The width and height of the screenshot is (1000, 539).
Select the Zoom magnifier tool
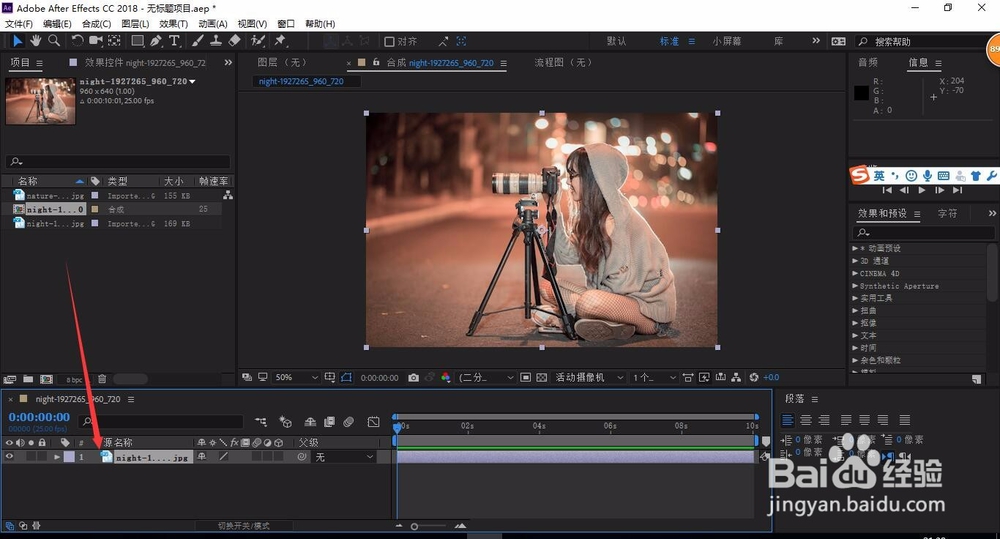pos(54,41)
